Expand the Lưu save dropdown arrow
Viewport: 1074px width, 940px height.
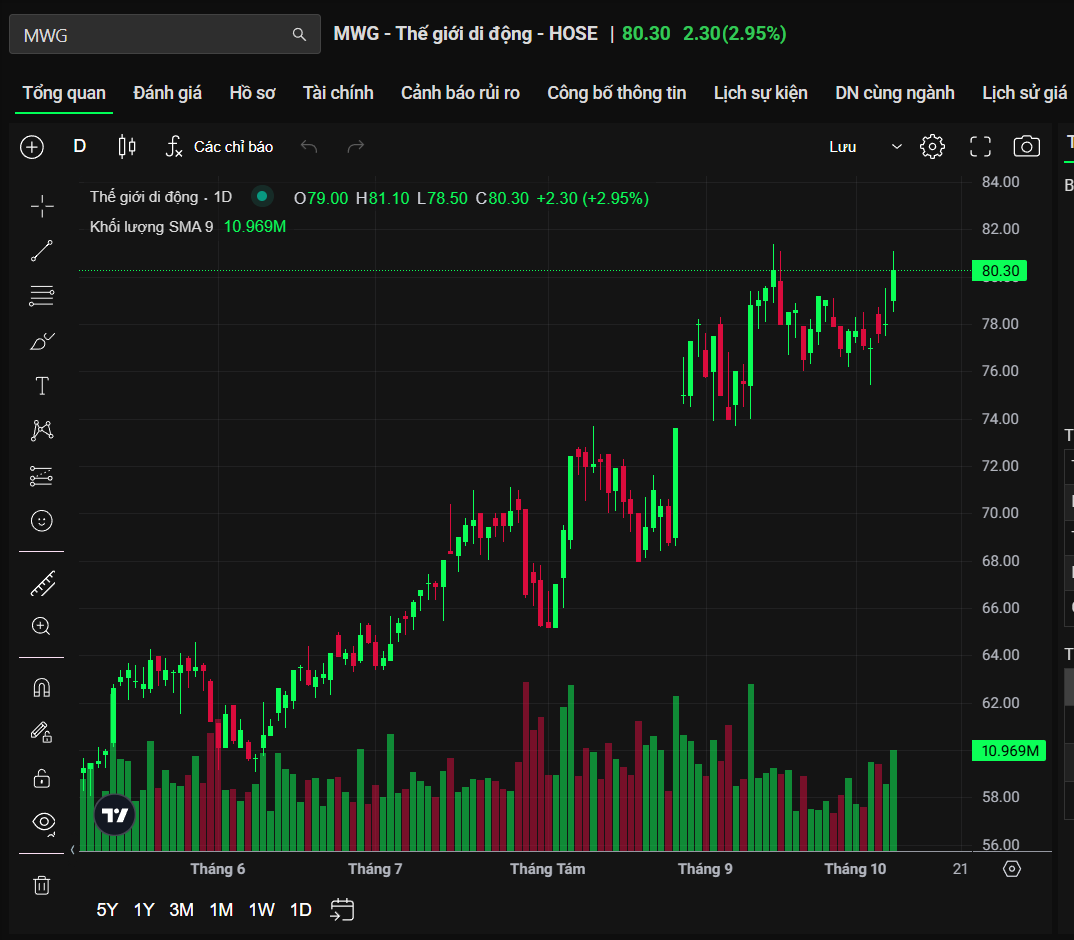point(896,147)
